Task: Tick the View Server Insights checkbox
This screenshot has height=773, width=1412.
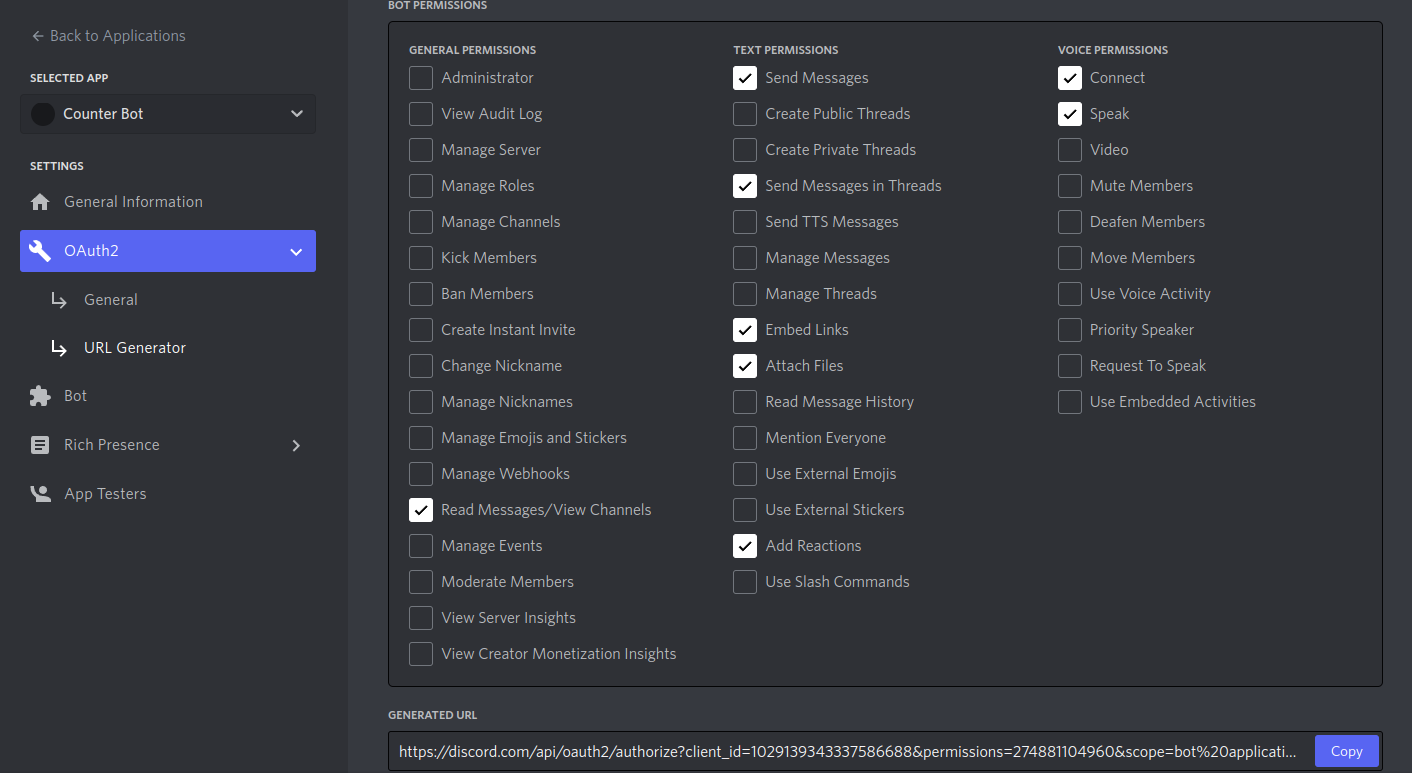Action: 421,618
